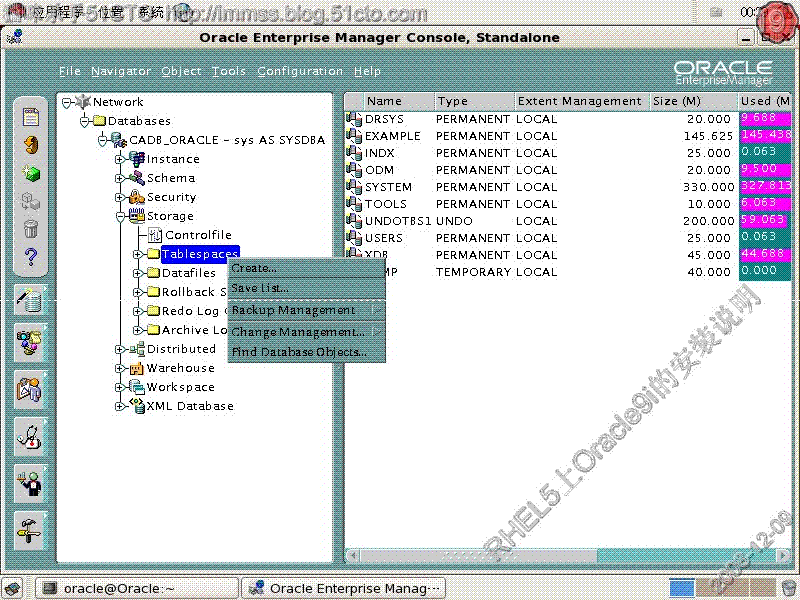Click the SYSTEM used-space bar 327.813
Viewport: 800px width, 600px height.
coord(765,186)
